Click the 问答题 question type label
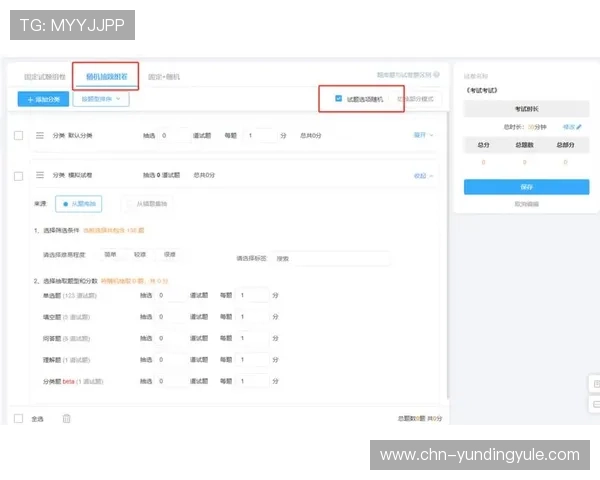The image size is (600, 480). tap(52, 338)
